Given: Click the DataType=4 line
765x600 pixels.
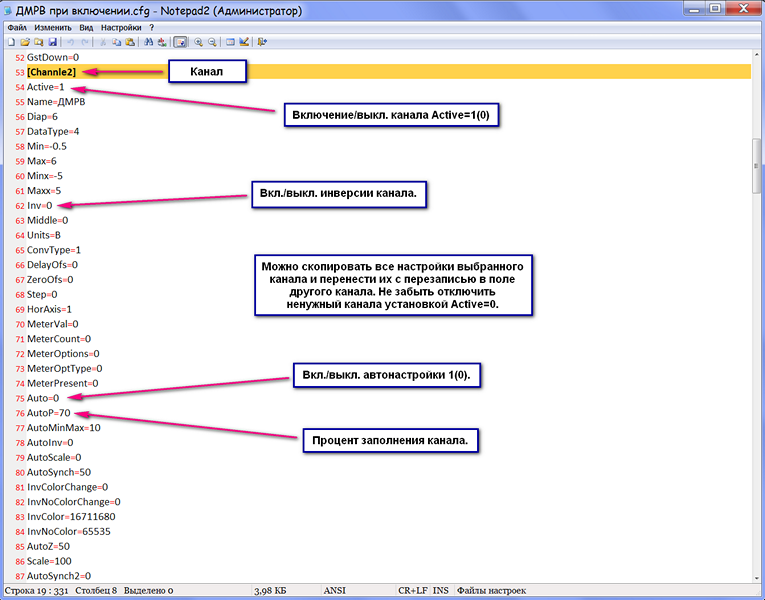Looking at the screenshot, I should click(53, 132).
